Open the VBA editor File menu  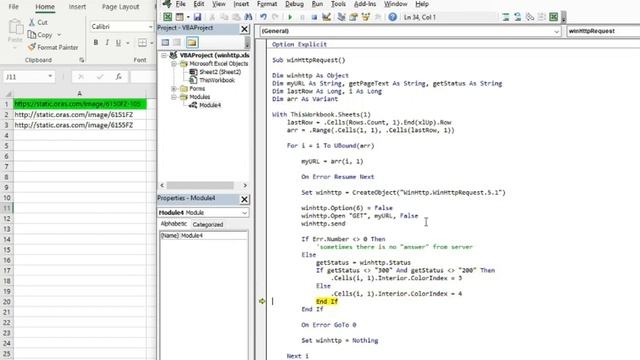[x=180, y=4]
